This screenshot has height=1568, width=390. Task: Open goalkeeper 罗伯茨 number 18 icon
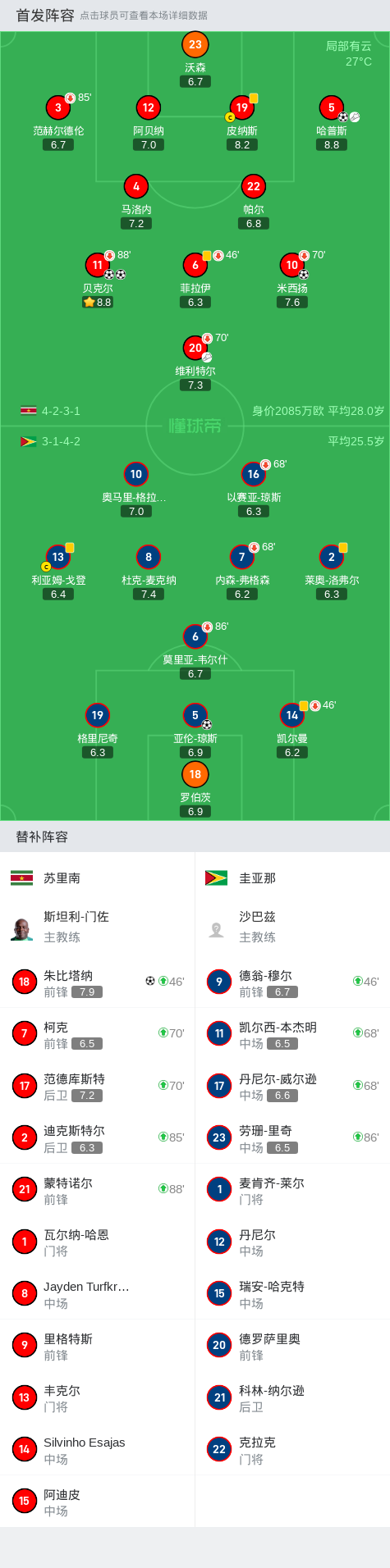point(195,774)
